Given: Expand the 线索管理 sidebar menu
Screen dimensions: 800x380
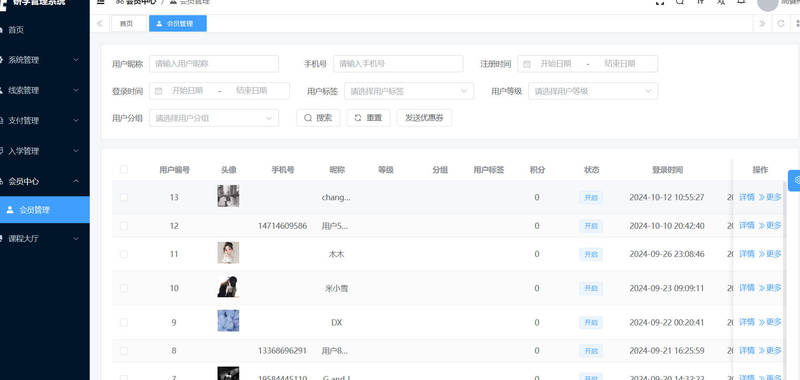Looking at the screenshot, I should tap(44, 90).
